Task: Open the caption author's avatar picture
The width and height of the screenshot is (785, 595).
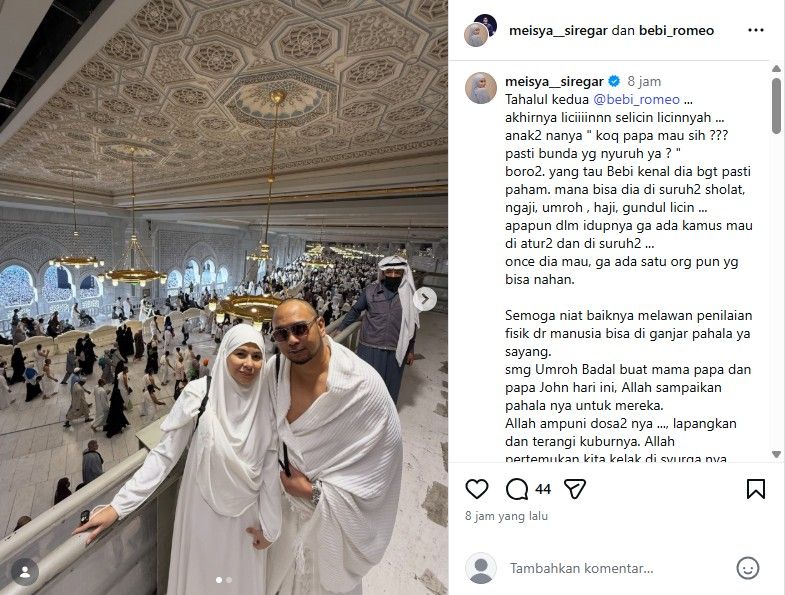Action: [481, 88]
